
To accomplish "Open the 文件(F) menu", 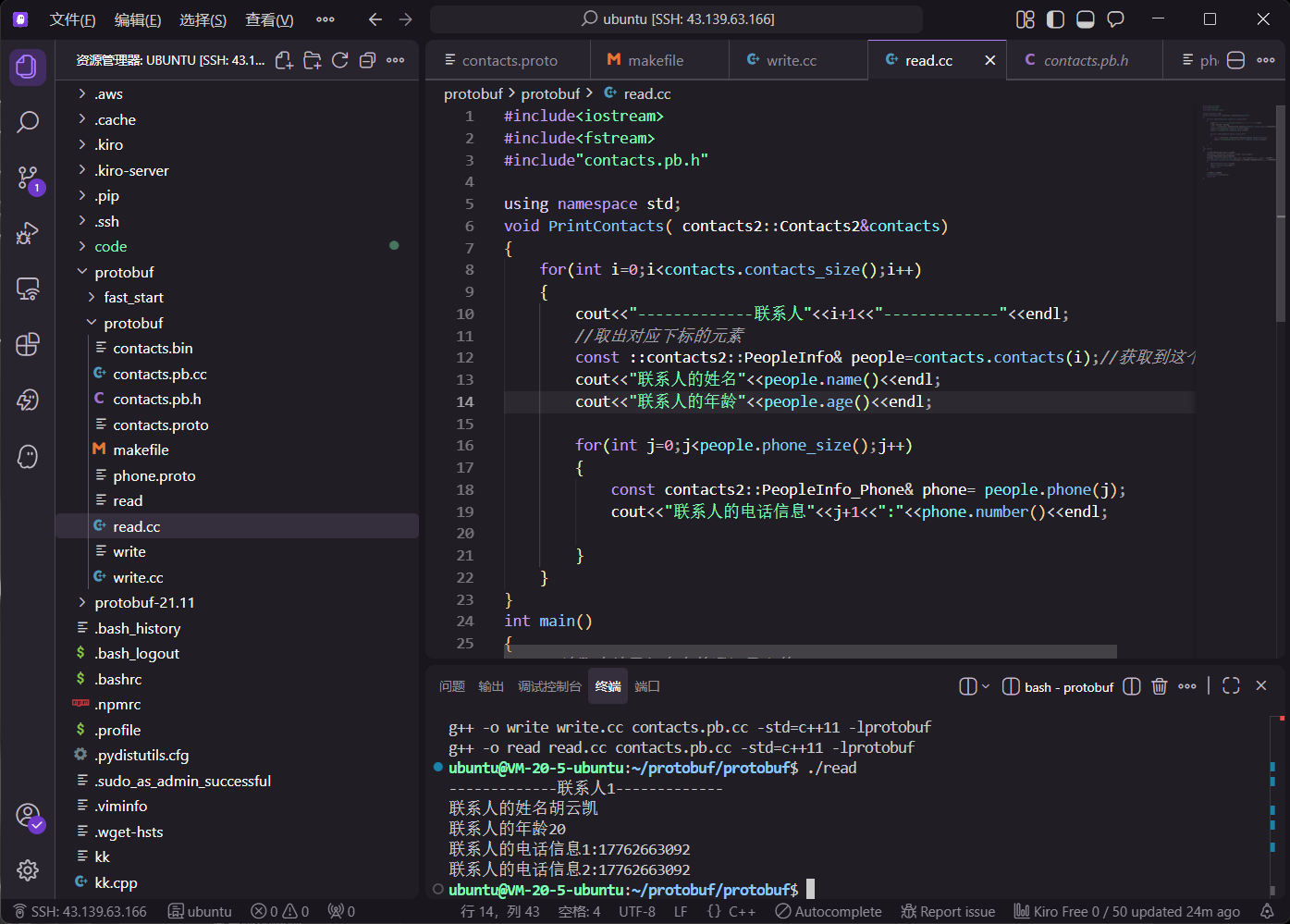I will [x=72, y=19].
